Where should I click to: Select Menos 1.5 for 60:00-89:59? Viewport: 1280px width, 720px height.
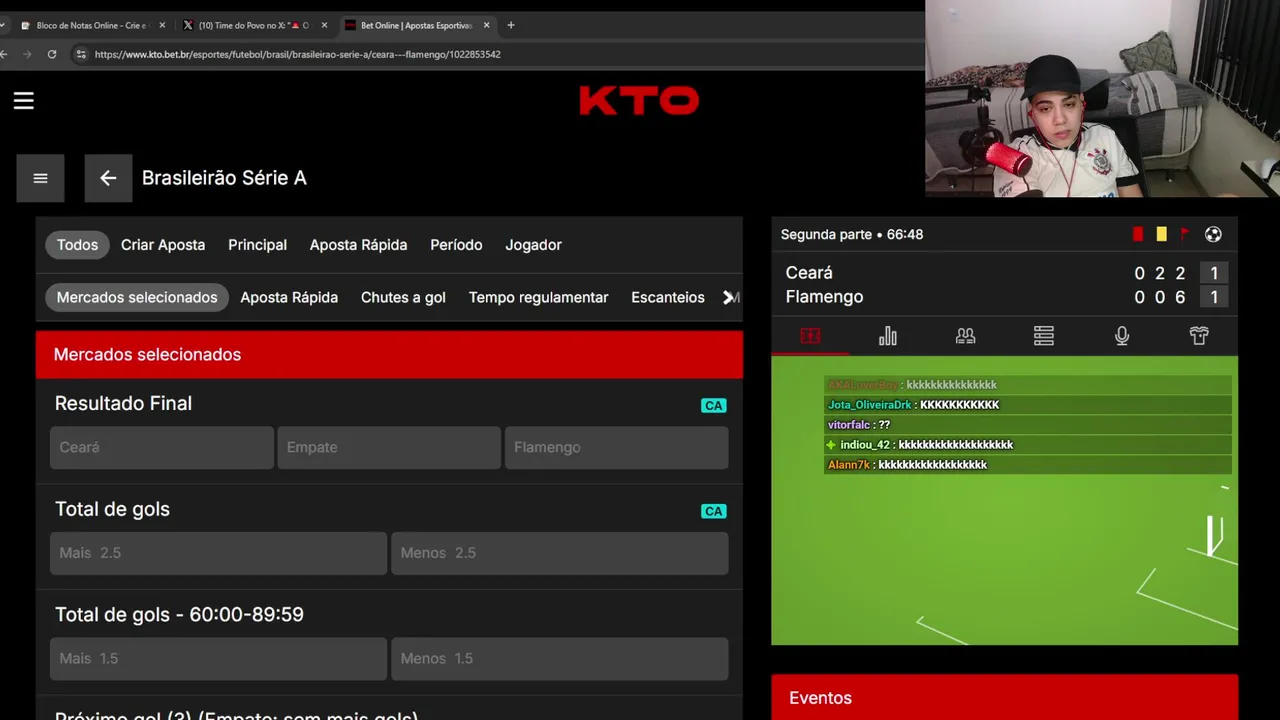(x=560, y=659)
